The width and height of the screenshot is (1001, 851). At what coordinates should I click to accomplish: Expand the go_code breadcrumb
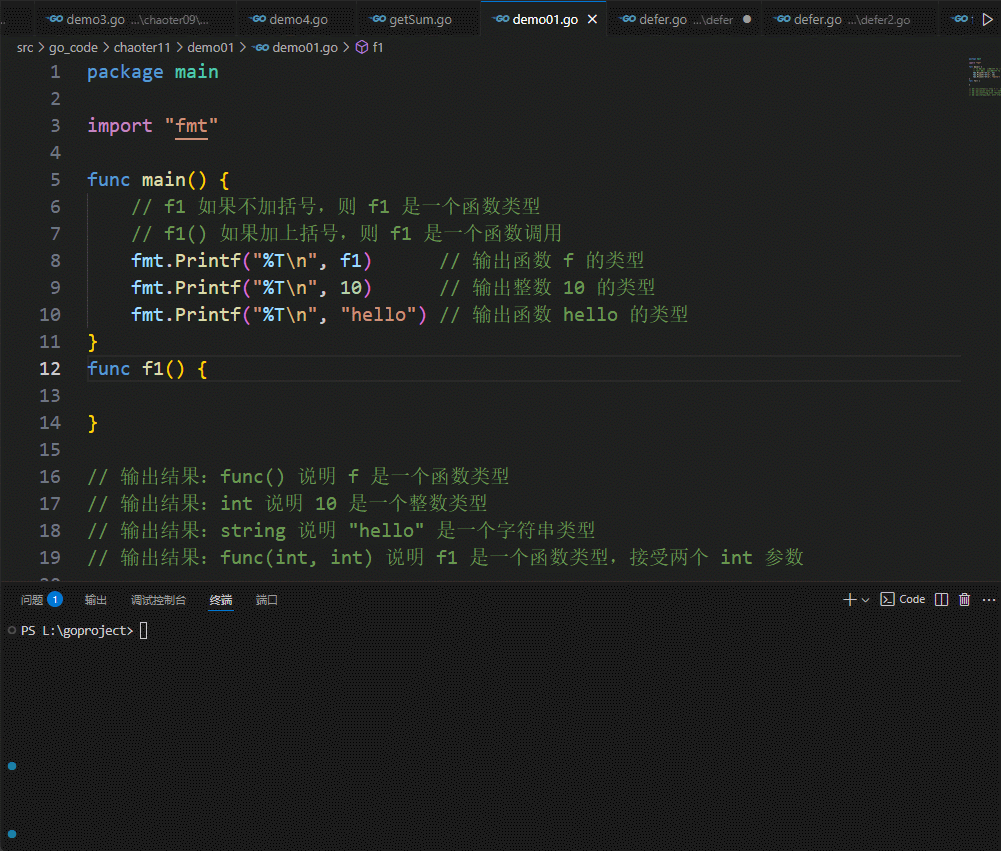(x=73, y=48)
